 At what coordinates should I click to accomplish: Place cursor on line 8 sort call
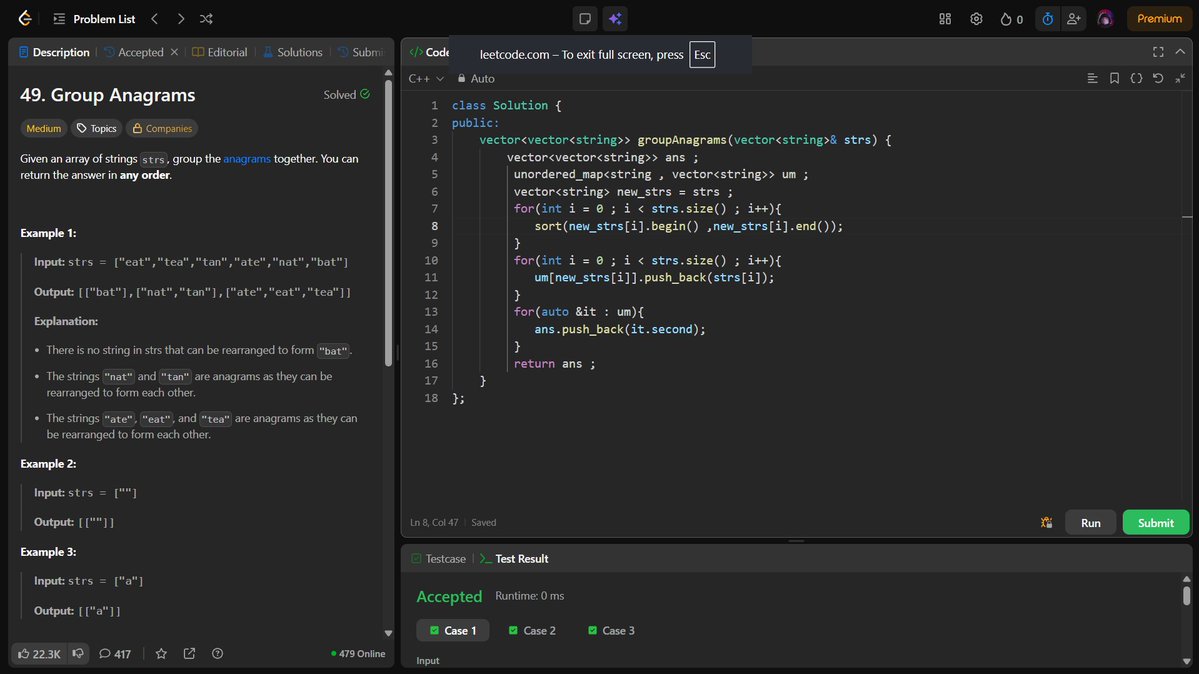[688, 226]
